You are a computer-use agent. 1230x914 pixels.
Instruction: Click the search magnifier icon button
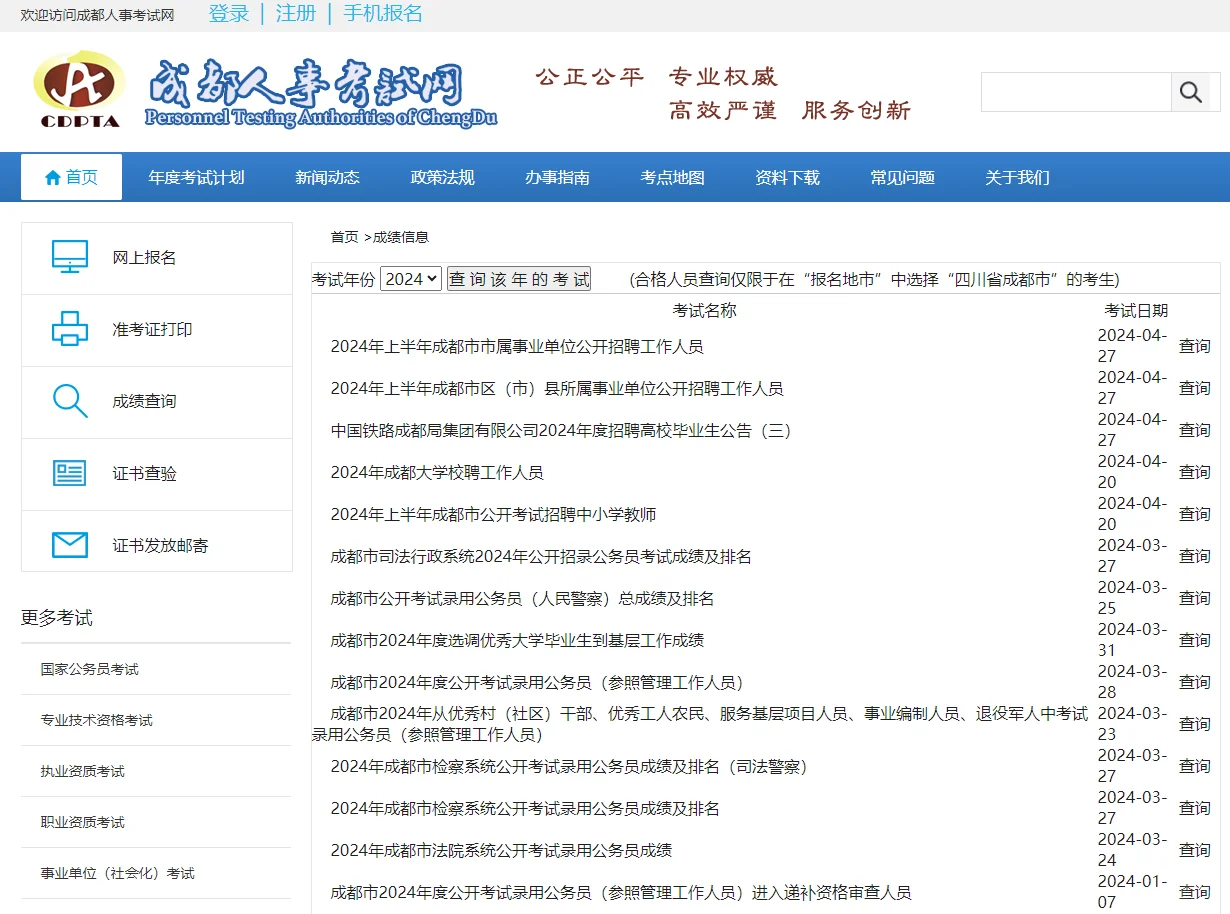coord(1190,92)
